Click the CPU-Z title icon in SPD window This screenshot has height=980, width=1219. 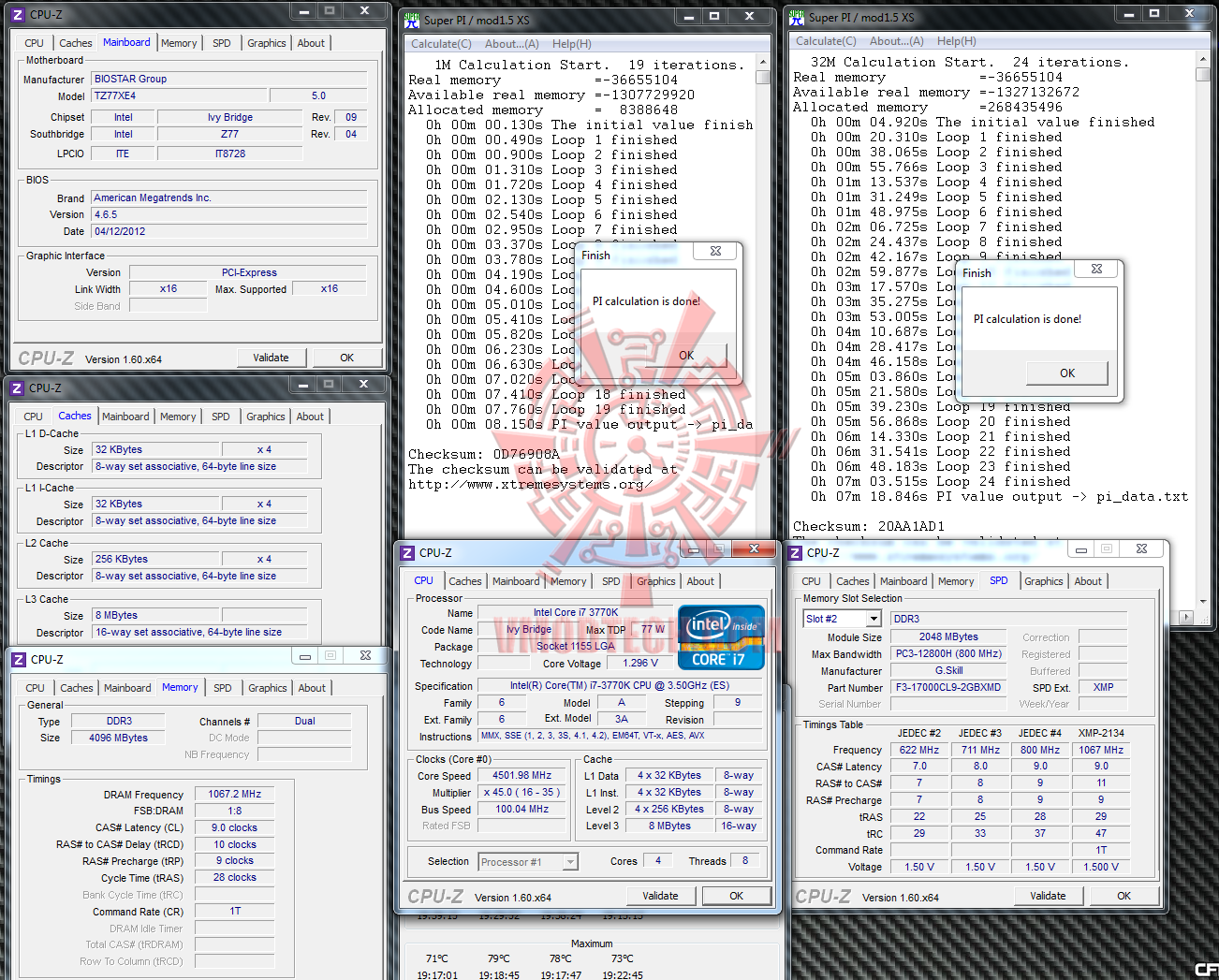pyautogui.click(x=796, y=552)
